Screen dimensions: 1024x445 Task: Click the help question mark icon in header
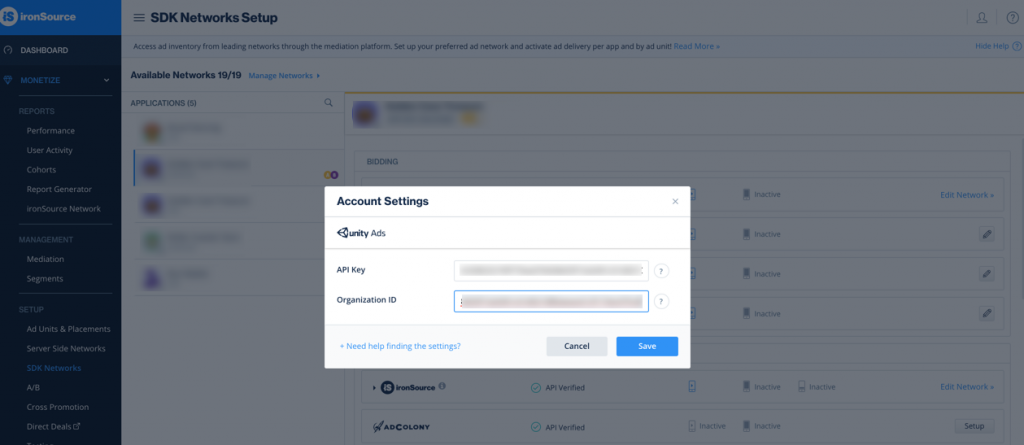click(1012, 18)
